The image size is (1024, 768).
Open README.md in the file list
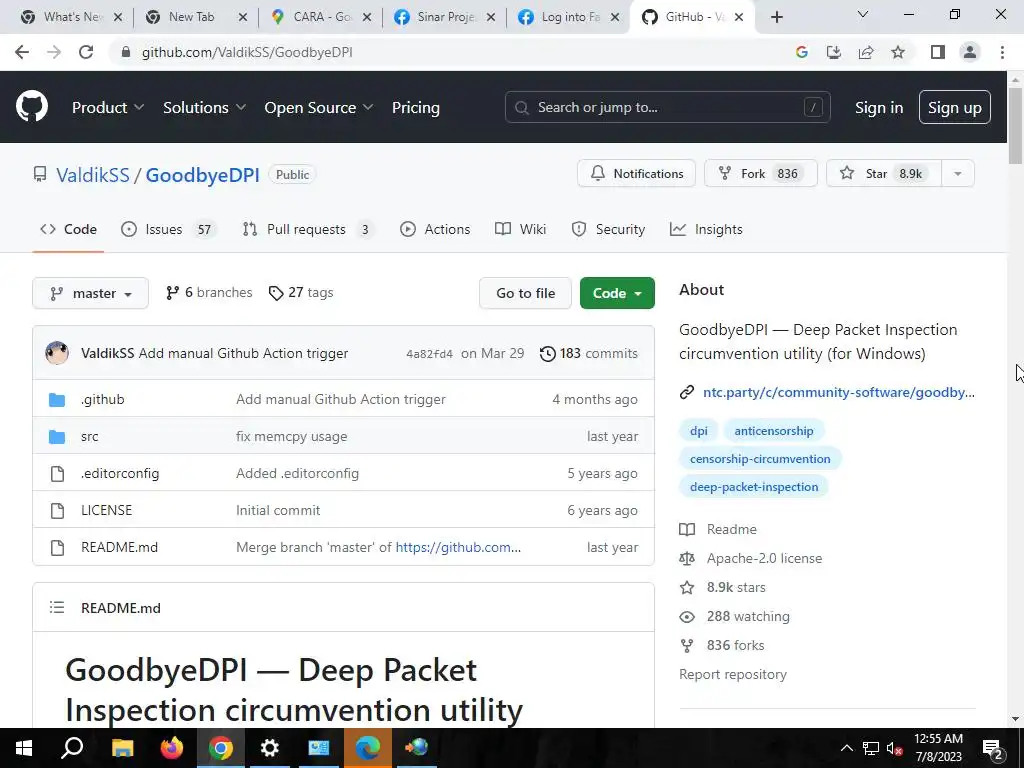pos(120,547)
